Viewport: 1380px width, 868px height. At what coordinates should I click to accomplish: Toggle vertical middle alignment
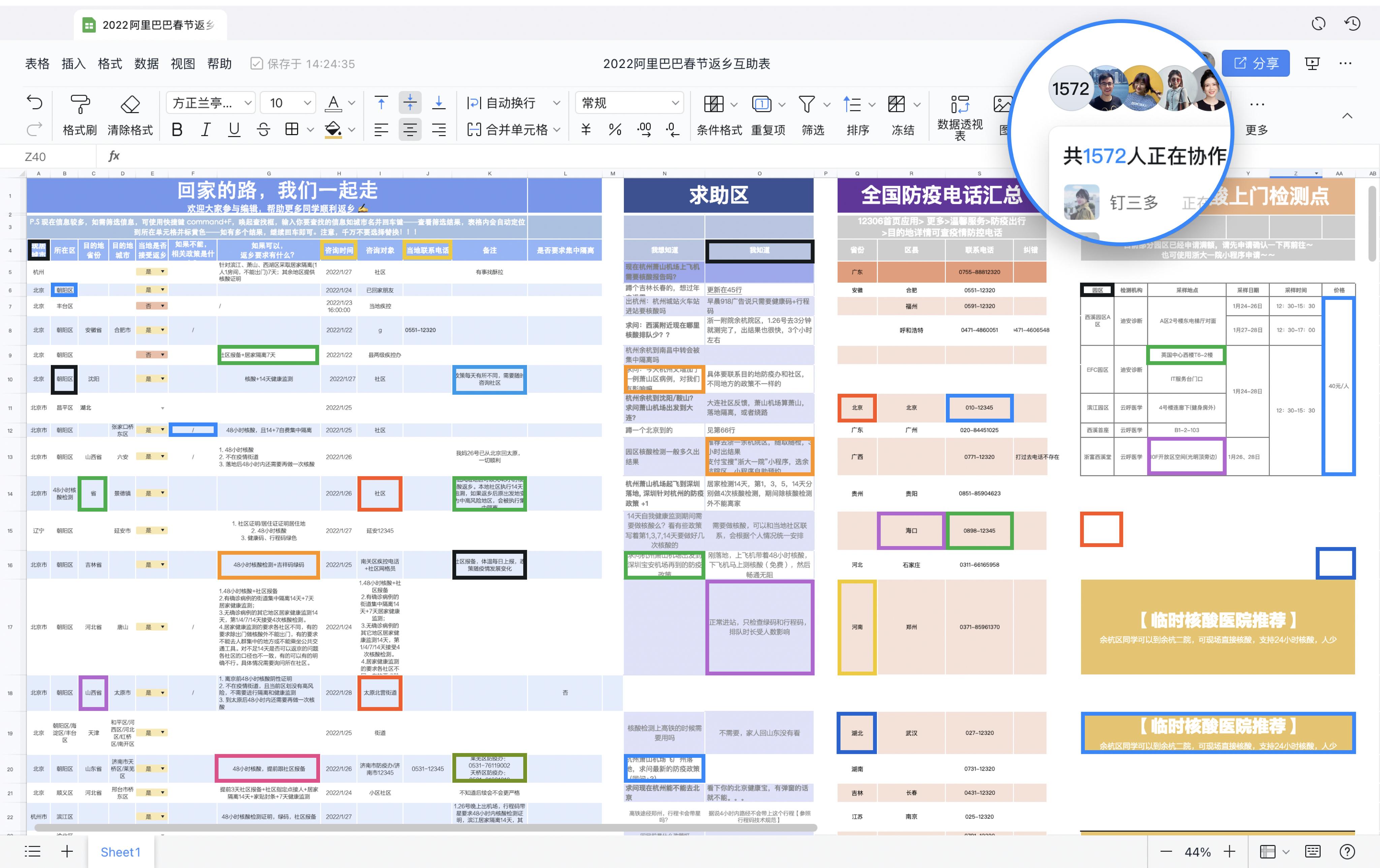click(x=410, y=103)
